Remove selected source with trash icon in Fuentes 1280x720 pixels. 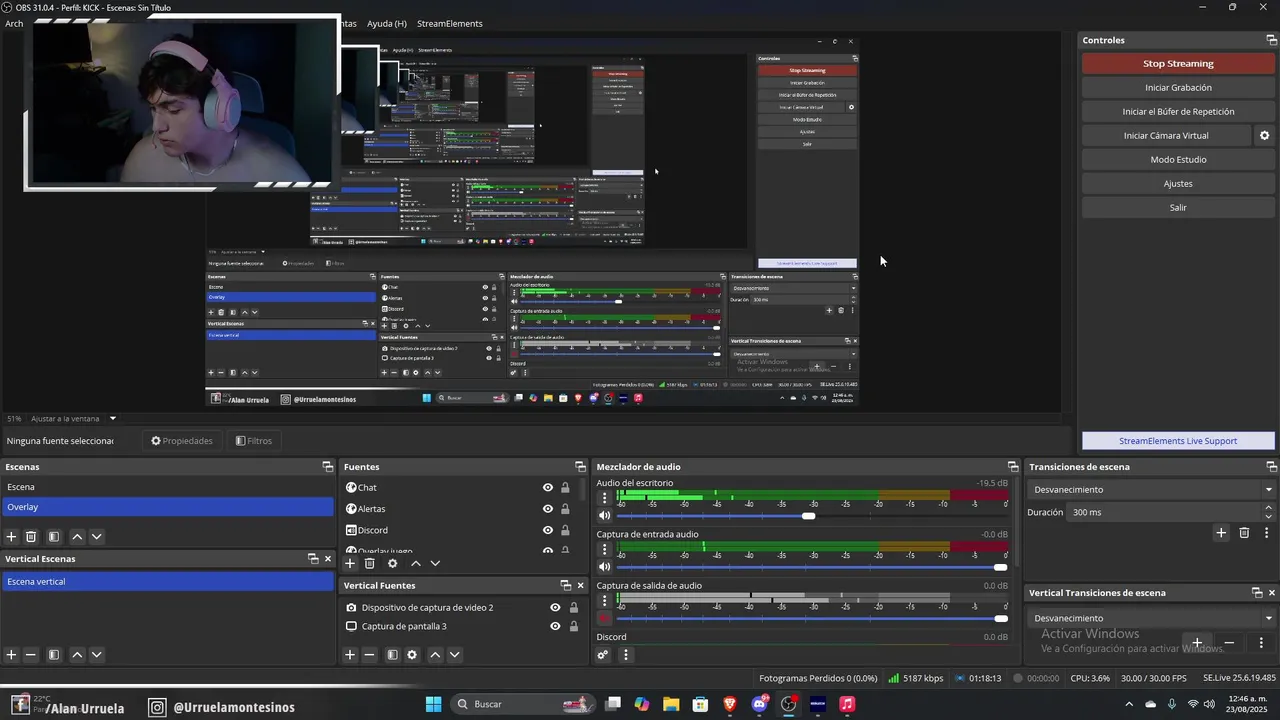[368, 564]
